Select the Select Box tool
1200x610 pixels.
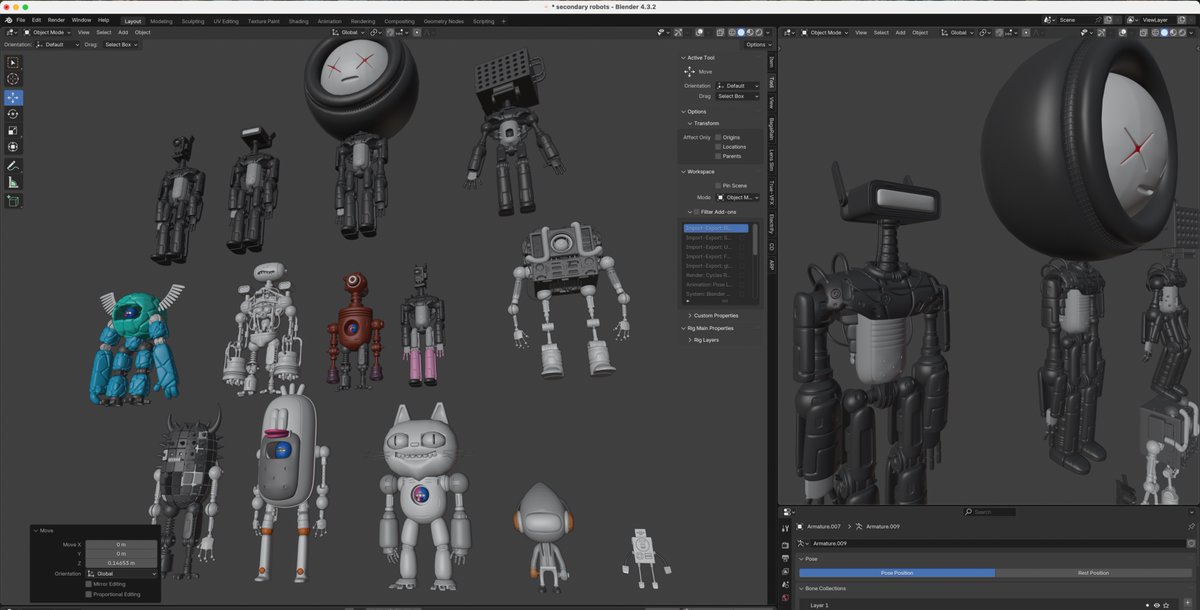[x=13, y=62]
